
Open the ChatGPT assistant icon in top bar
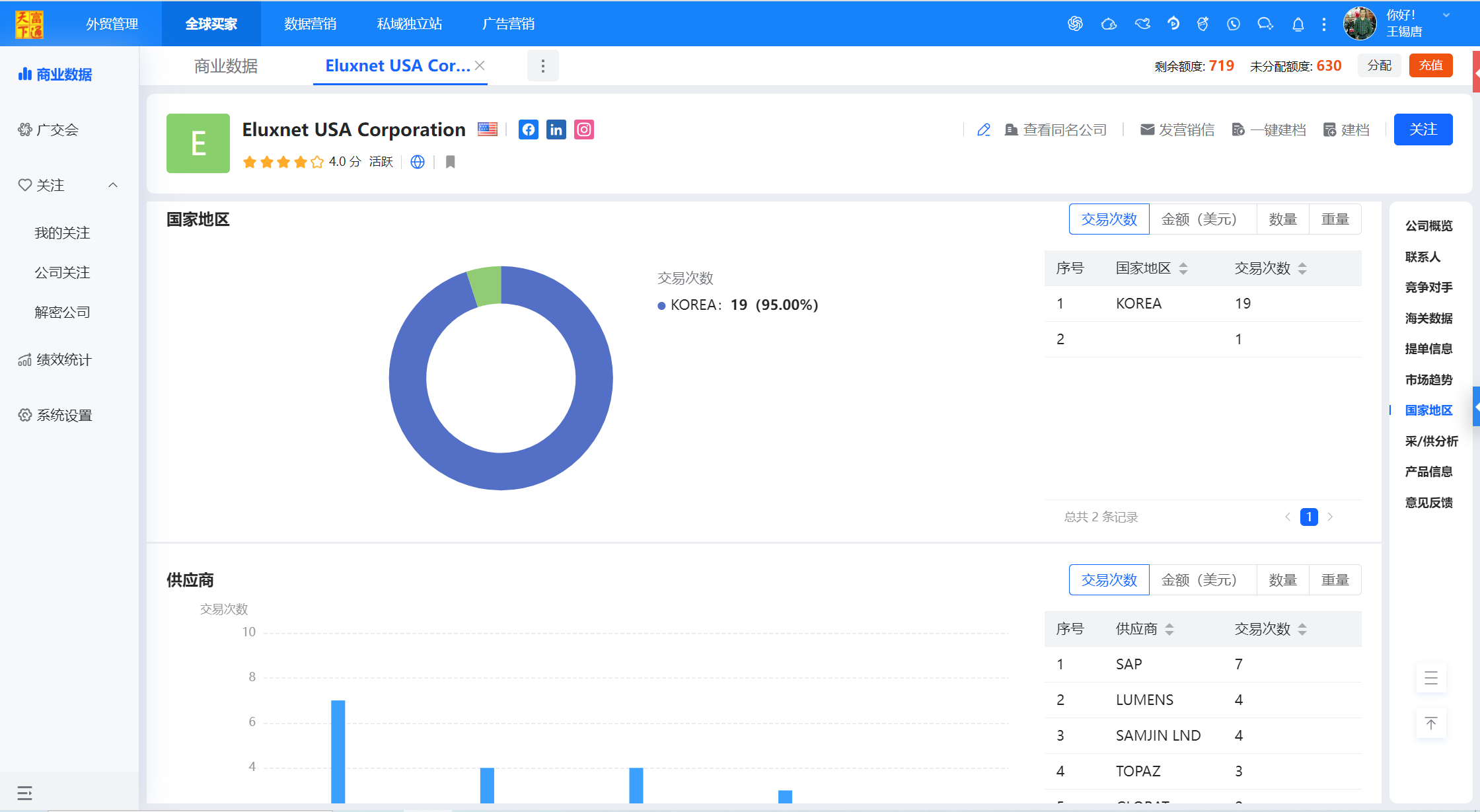click(x=1075, y=24)
